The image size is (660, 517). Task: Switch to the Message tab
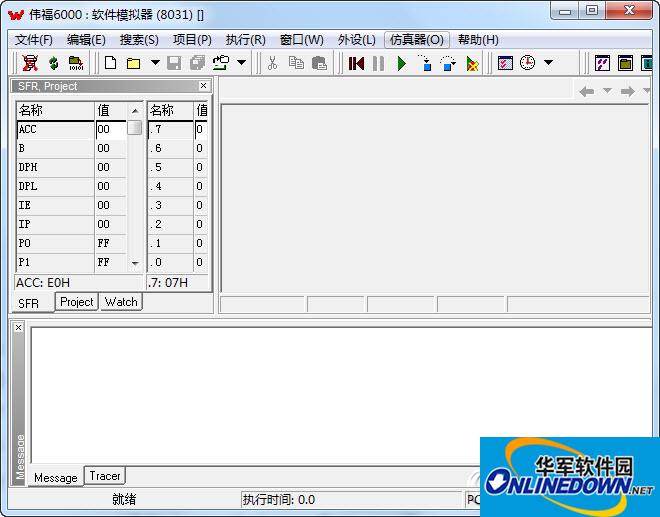[x=56, y=477]
